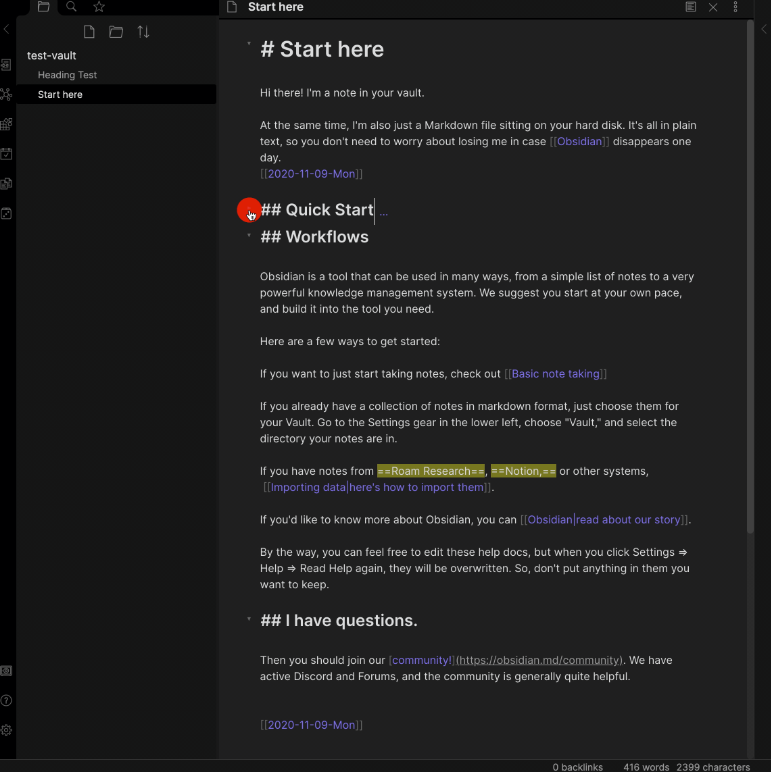Open a random note dice icon

[6, 213]
